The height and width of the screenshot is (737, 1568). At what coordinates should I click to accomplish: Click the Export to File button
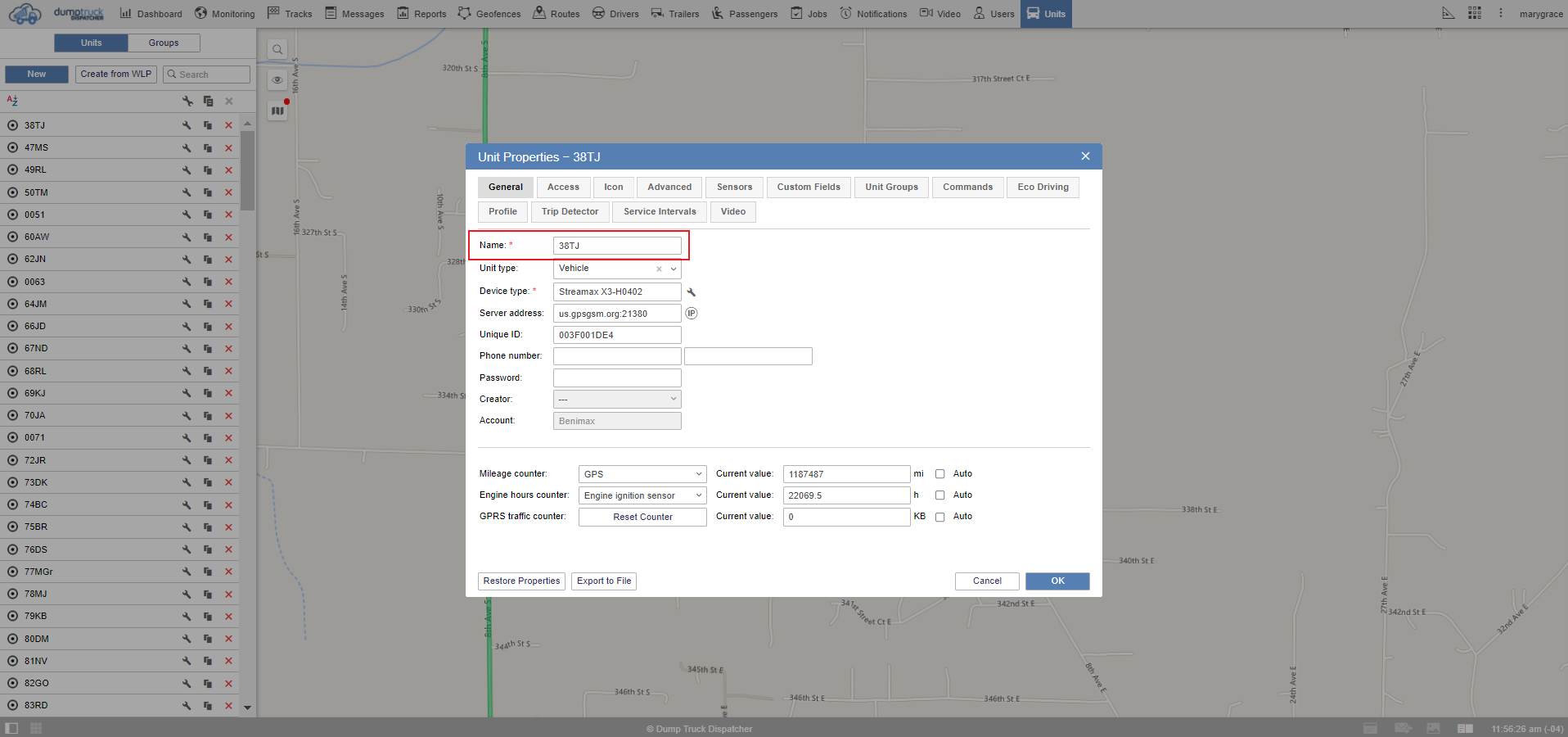point(604,581)
